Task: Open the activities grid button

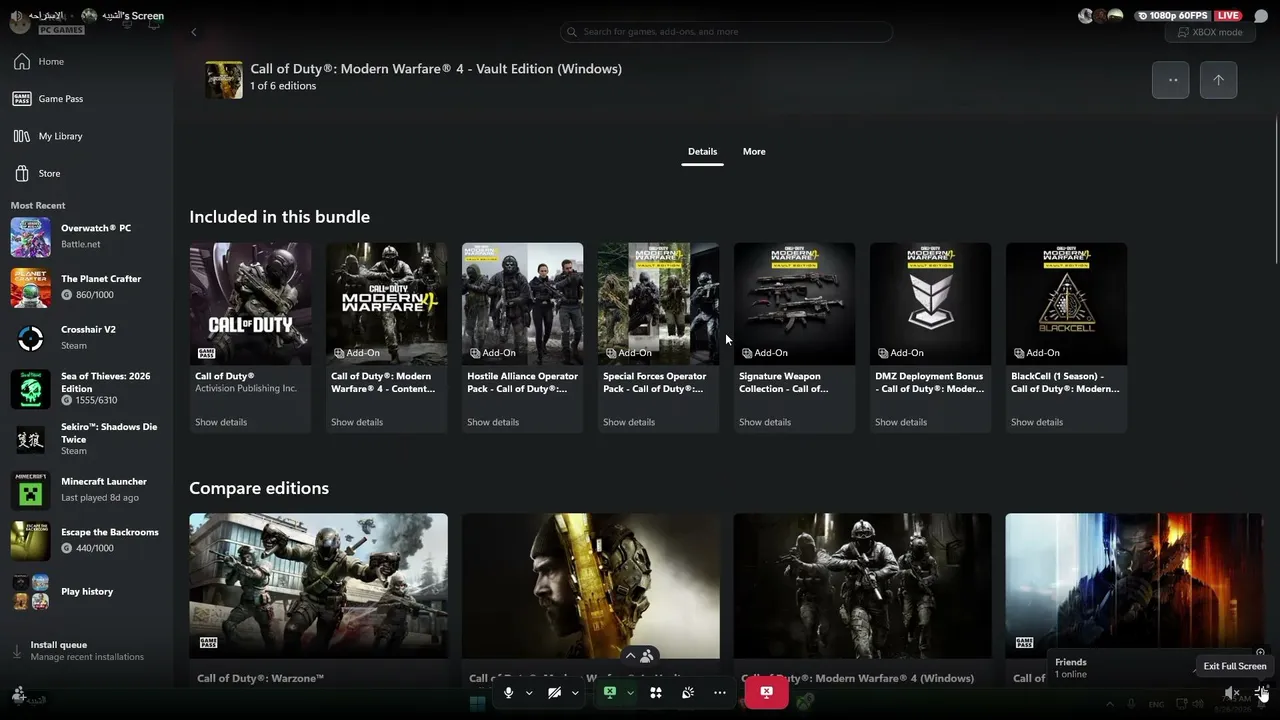Action: tap(656, 693)
